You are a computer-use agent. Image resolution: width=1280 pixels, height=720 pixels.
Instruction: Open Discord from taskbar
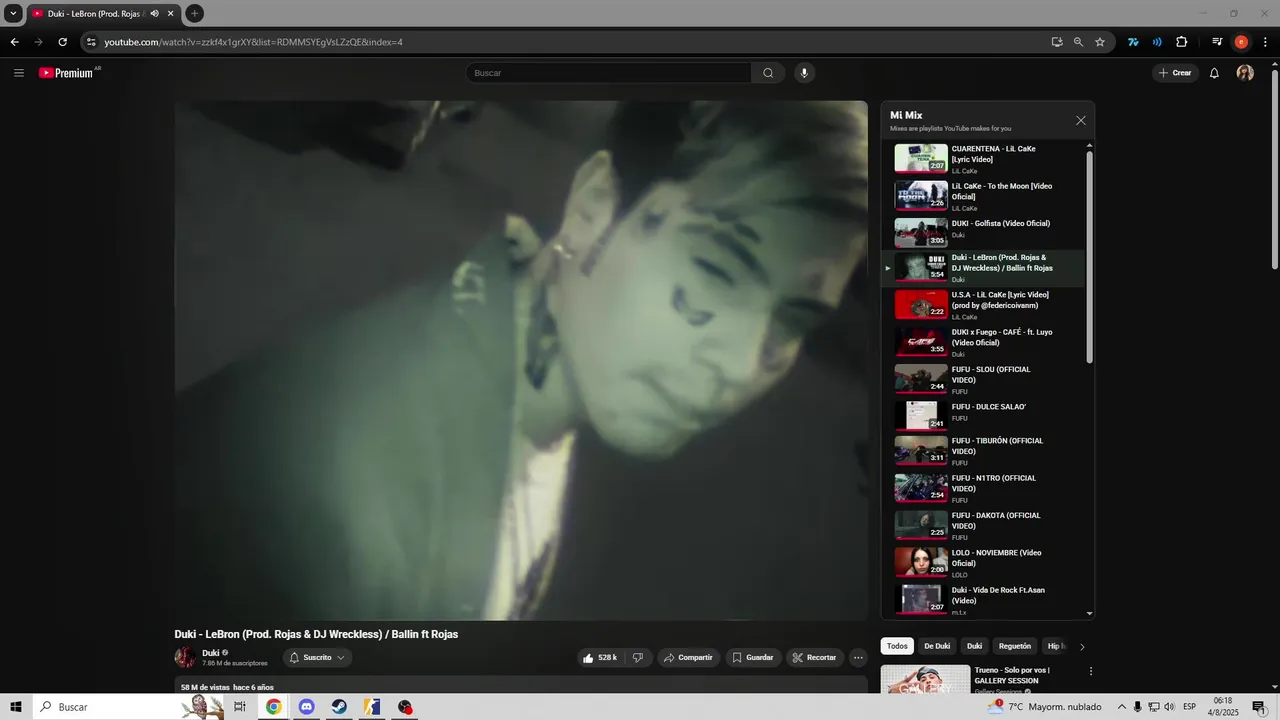pyautogui.click(x=307, y=707)
